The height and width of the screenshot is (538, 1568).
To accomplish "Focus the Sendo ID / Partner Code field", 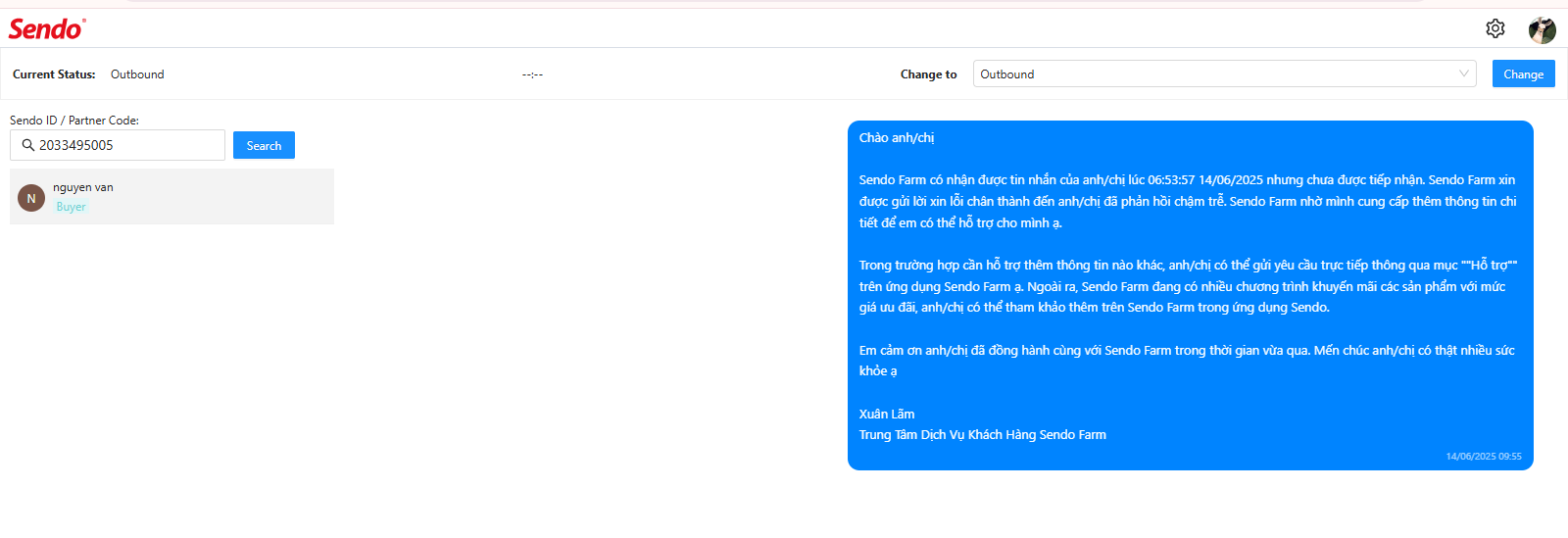I will point(118,145).
